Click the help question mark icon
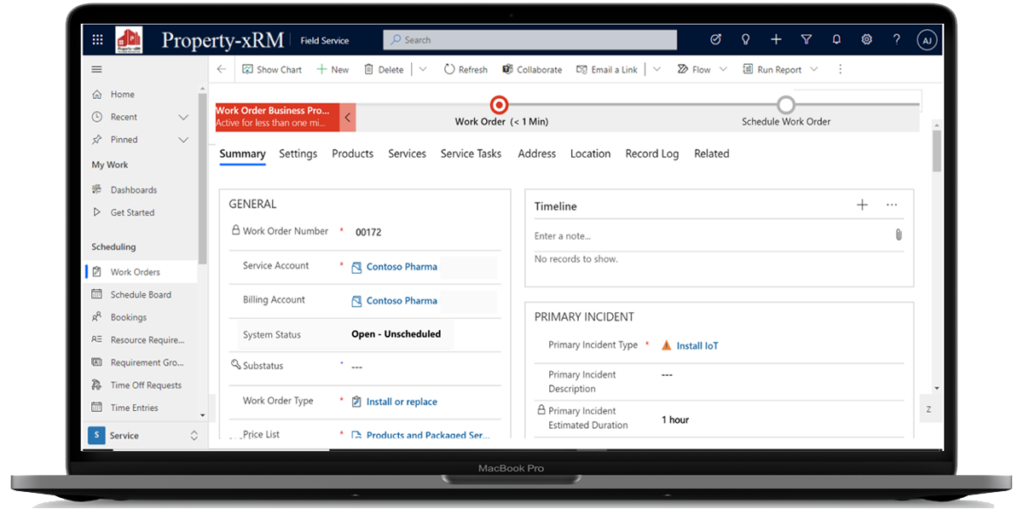Screen dimensions: 1024x515 897,40
